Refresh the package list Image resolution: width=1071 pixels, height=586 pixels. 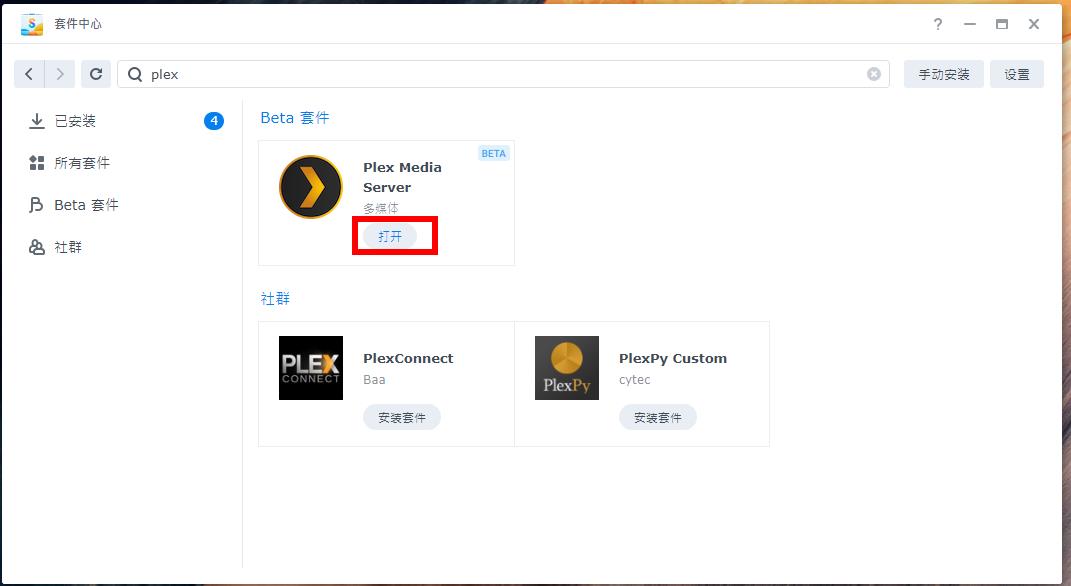[96, 74]
